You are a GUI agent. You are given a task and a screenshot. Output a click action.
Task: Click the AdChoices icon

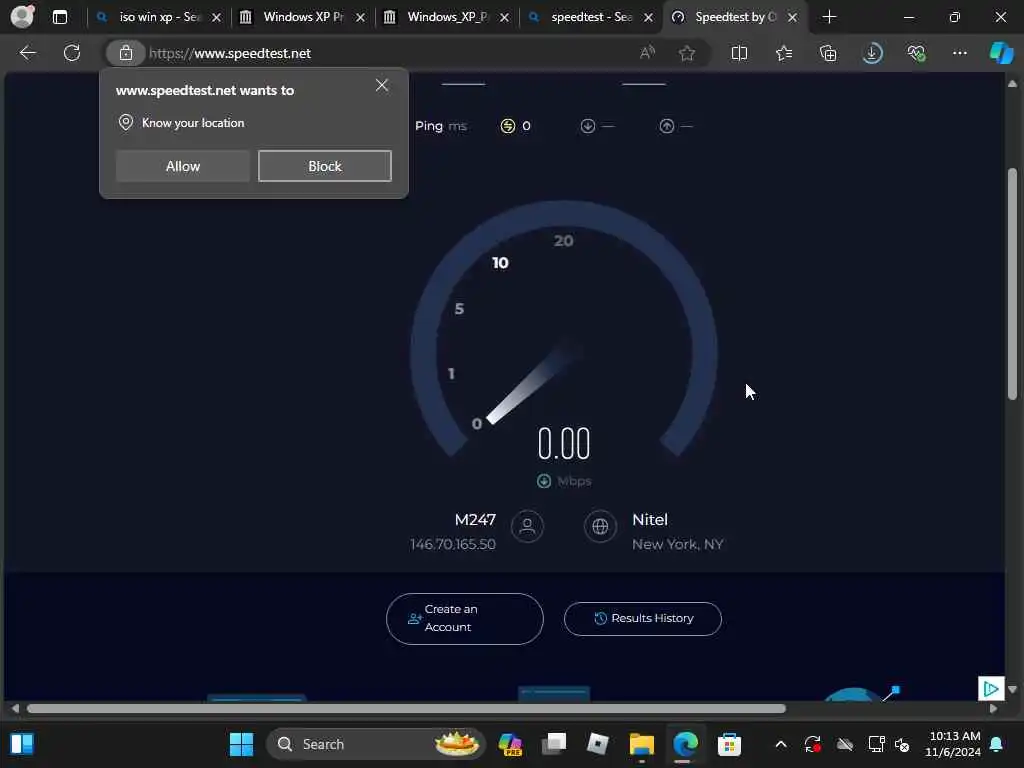tap(991, 688)
